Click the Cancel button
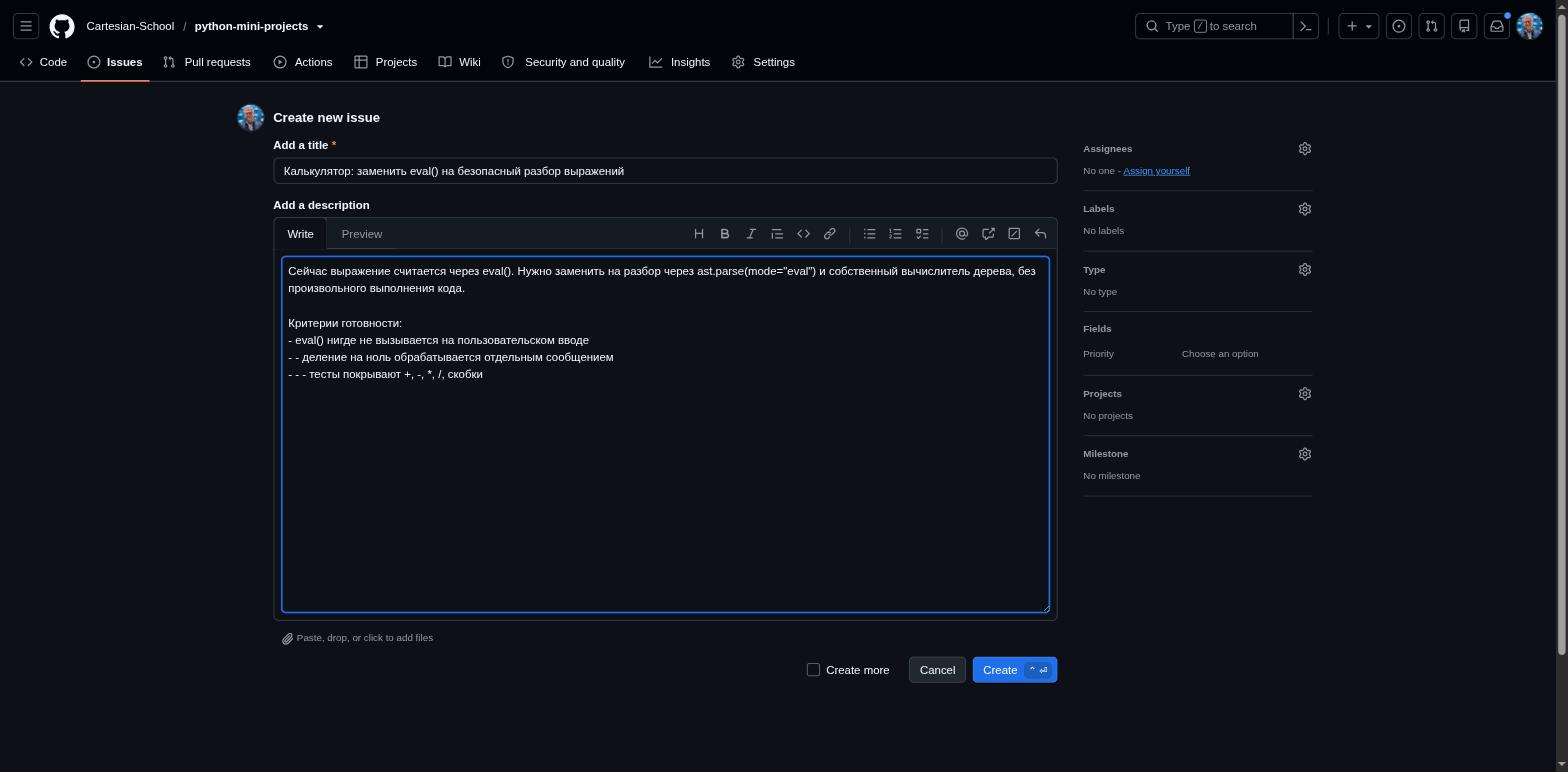Image resolution: width=1568 pixels, height=772 pixels. pos(937,670)
